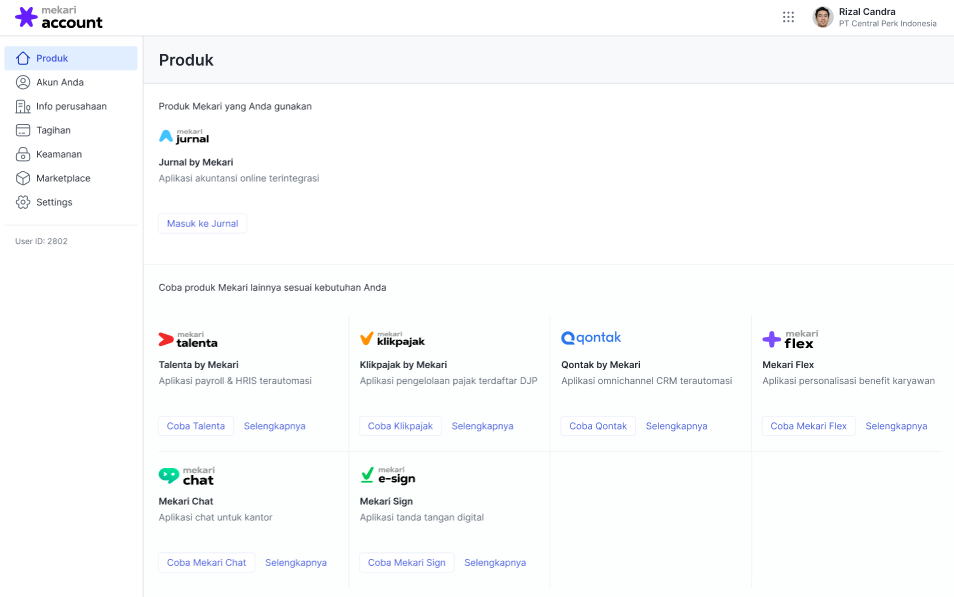The height and width of the screenshot is (597, 954).
Task: Click Rizal Candra's profile avatar
Action: 822,17
